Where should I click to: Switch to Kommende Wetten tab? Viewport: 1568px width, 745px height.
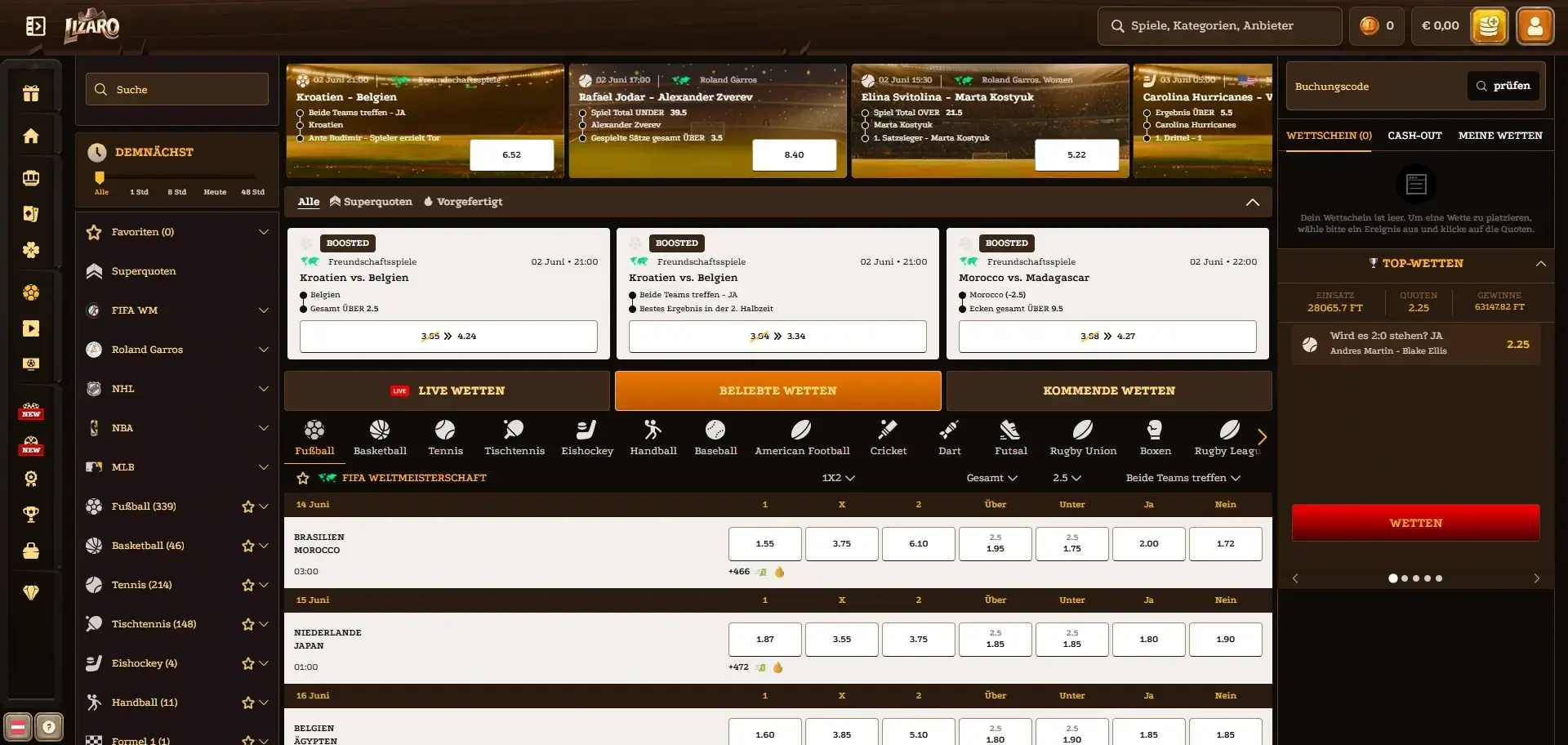click(1109, 390)
